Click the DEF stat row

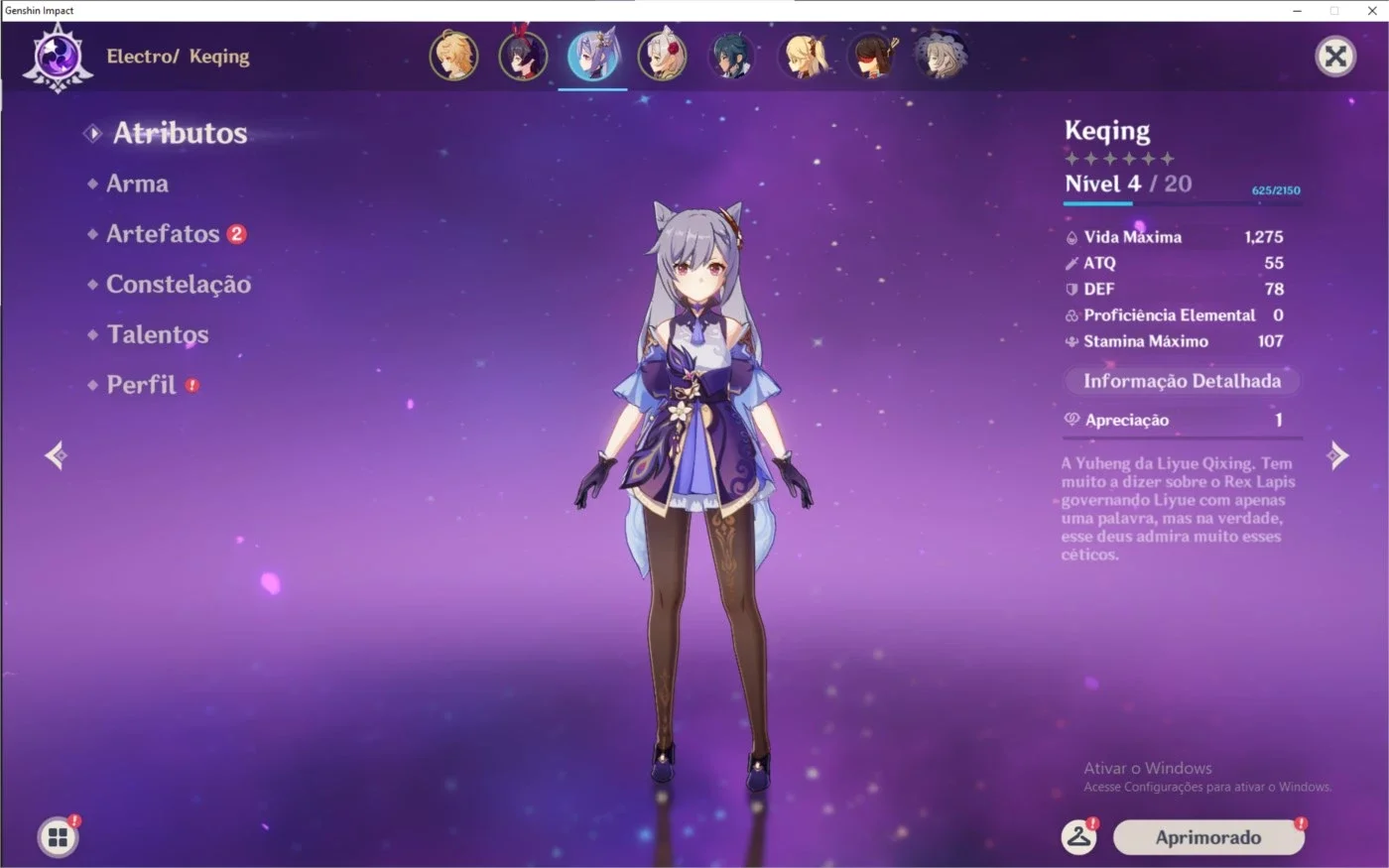click(x=1174, y=289)
